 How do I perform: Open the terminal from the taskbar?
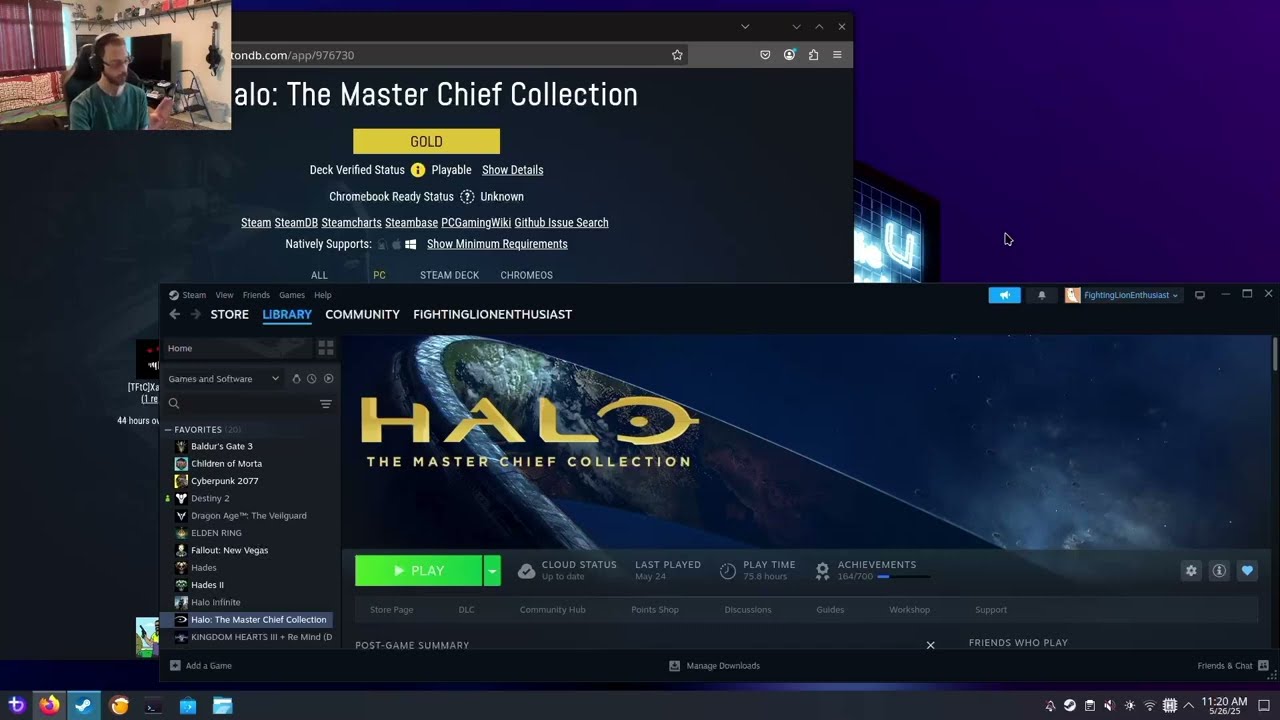(x=153, y=706)
